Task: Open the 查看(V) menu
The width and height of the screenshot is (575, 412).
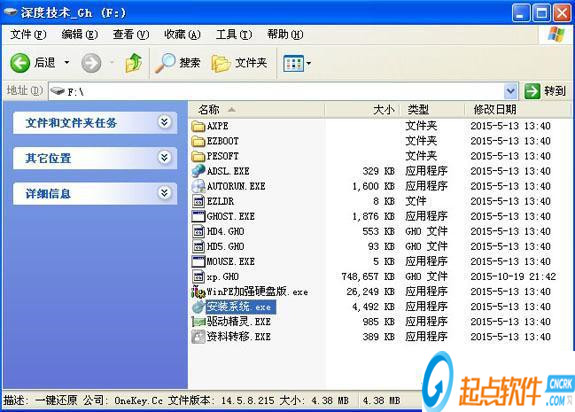Action: pos(131,34)
